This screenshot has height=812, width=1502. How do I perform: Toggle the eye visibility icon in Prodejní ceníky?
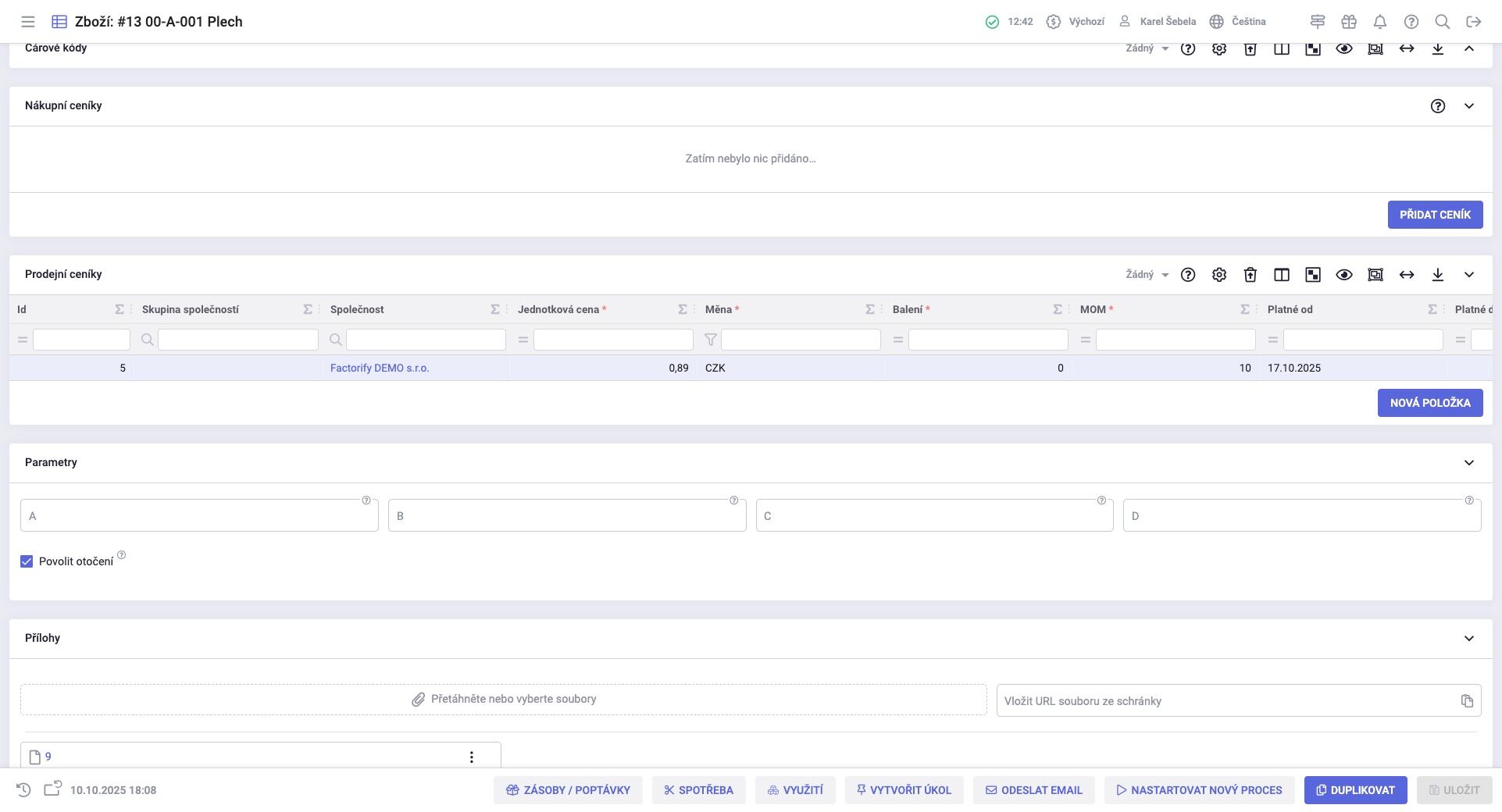tap(1344, 275)
